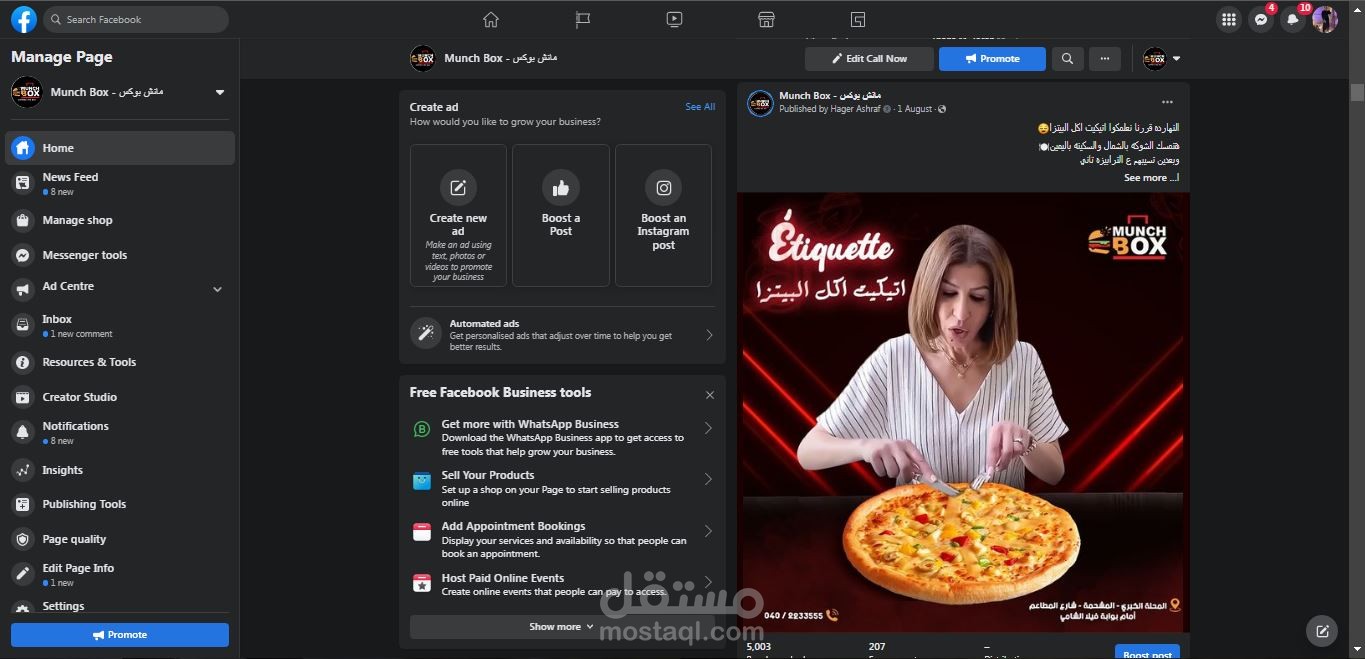
Task: Click the Munch Box post author name
Action: 832,96
